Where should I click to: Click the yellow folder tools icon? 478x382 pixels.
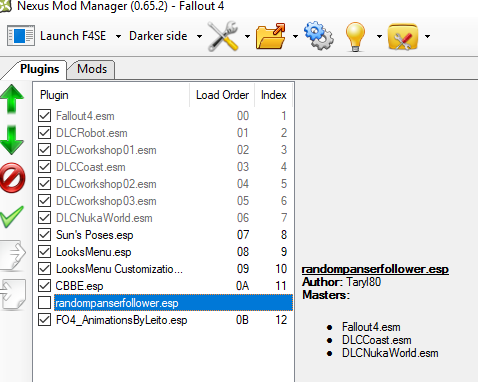[403, 36]
